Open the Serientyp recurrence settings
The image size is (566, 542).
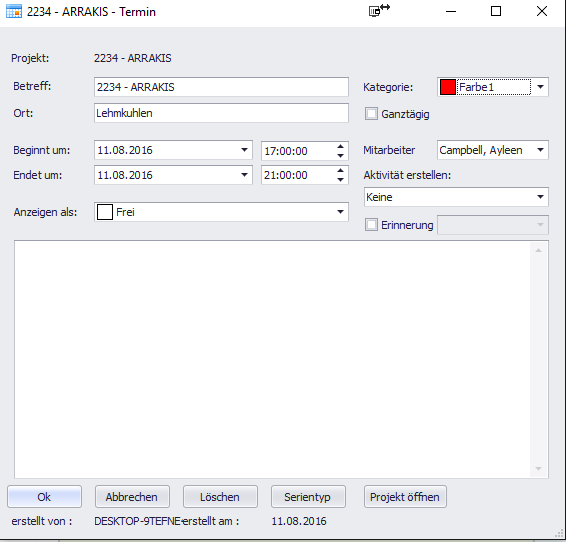[x=308, y=497]
